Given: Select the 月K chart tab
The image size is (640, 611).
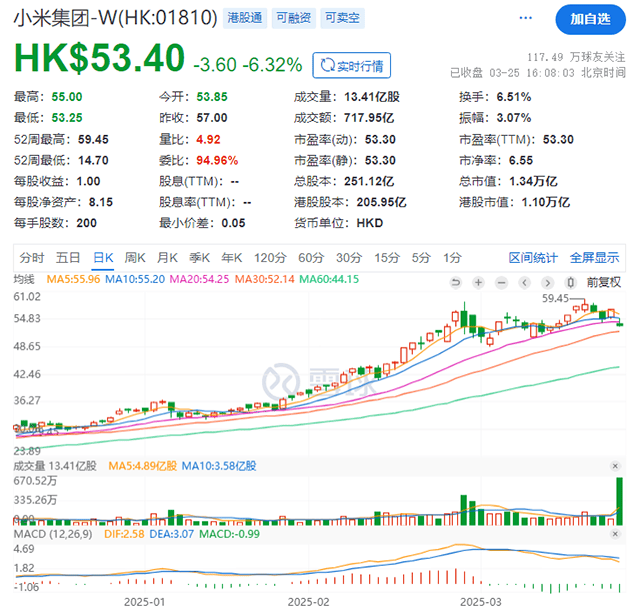Looking at the screenshot, I should pyautogui.click(x=167, y=258).
